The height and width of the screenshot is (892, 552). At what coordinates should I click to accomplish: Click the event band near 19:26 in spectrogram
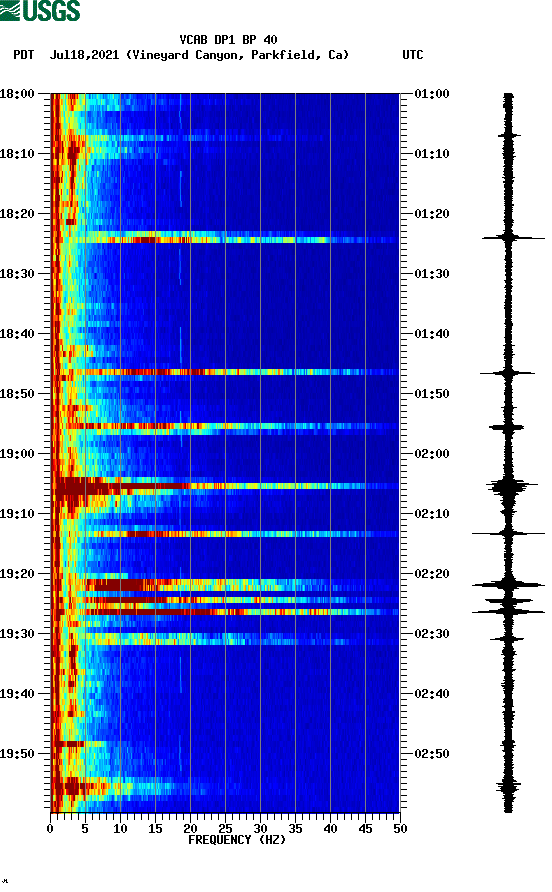(225, 612)
